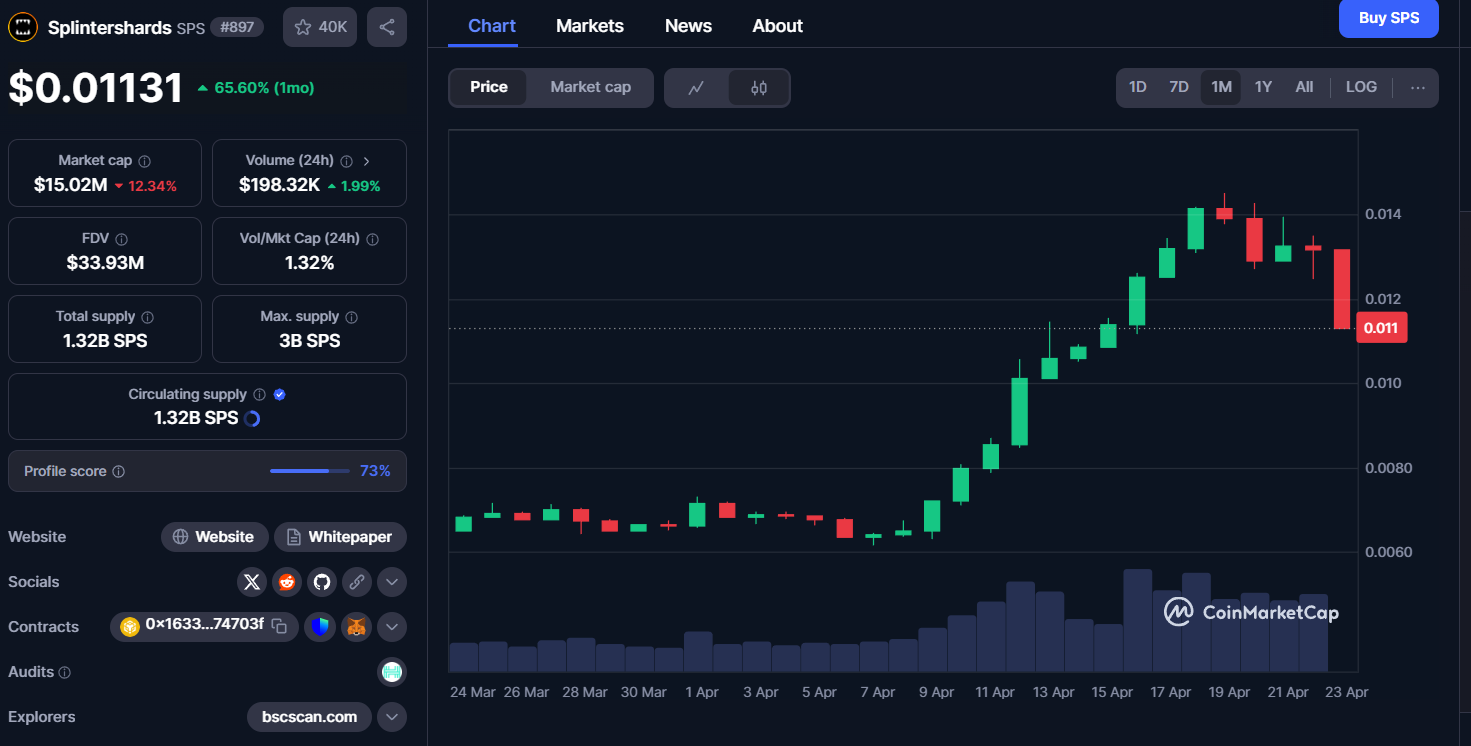
Task: Open the Website link button
Action: [x=215, y=537]
